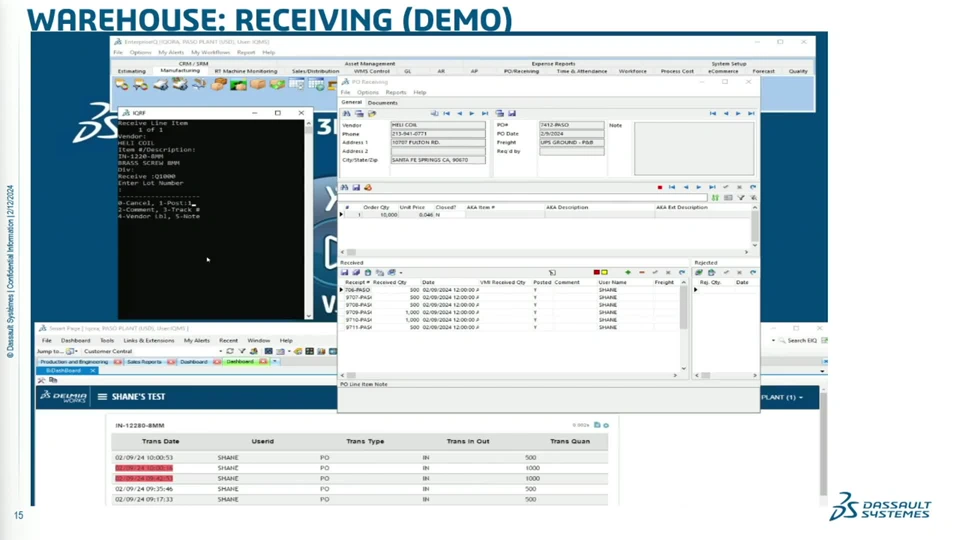The width and height of the screenshot is (960, 540).
Task: Click Trans Date column header in dashboard
Action: click(160, 441)
